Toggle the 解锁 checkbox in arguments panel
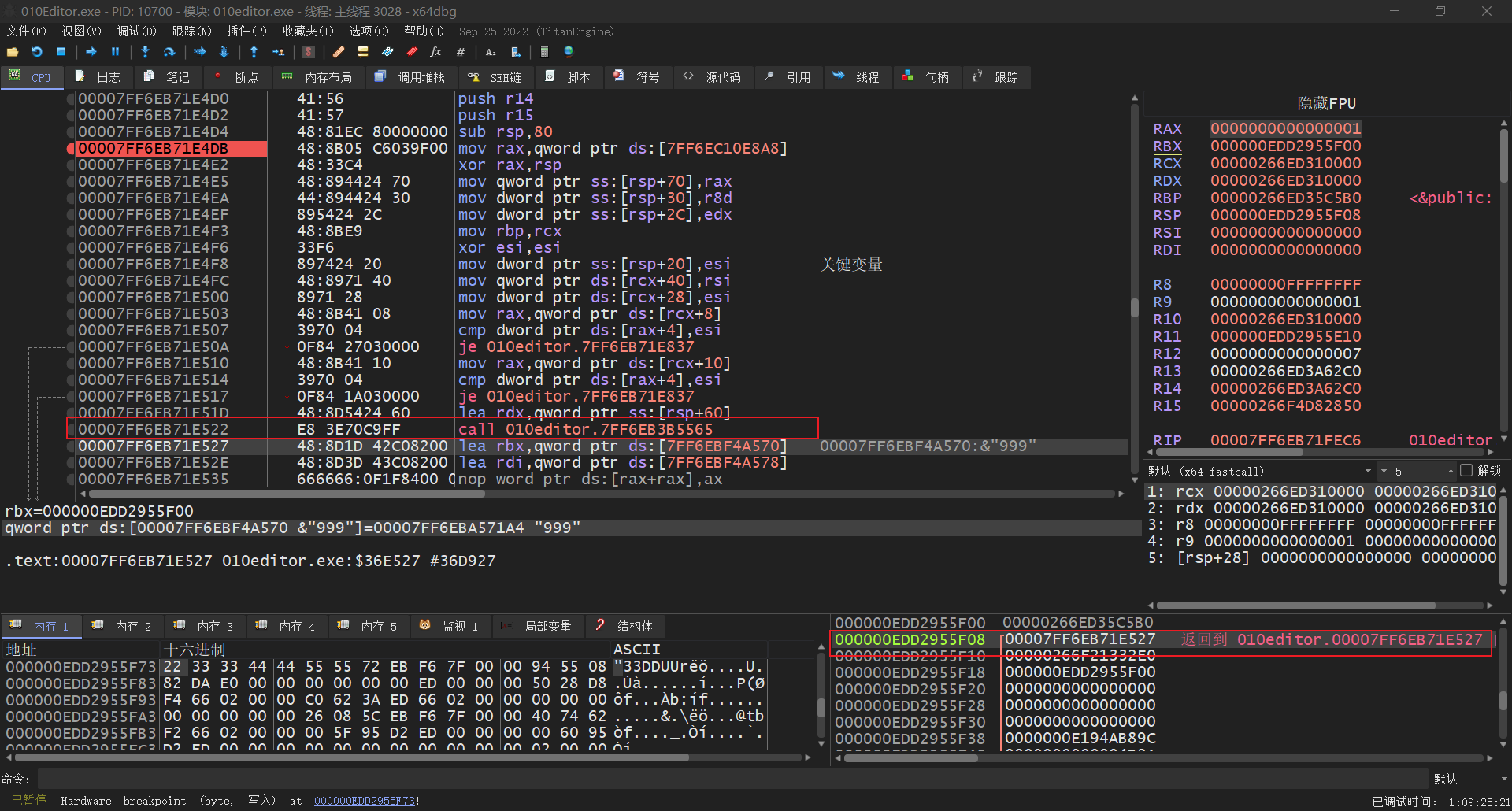 pos(1466,471)
